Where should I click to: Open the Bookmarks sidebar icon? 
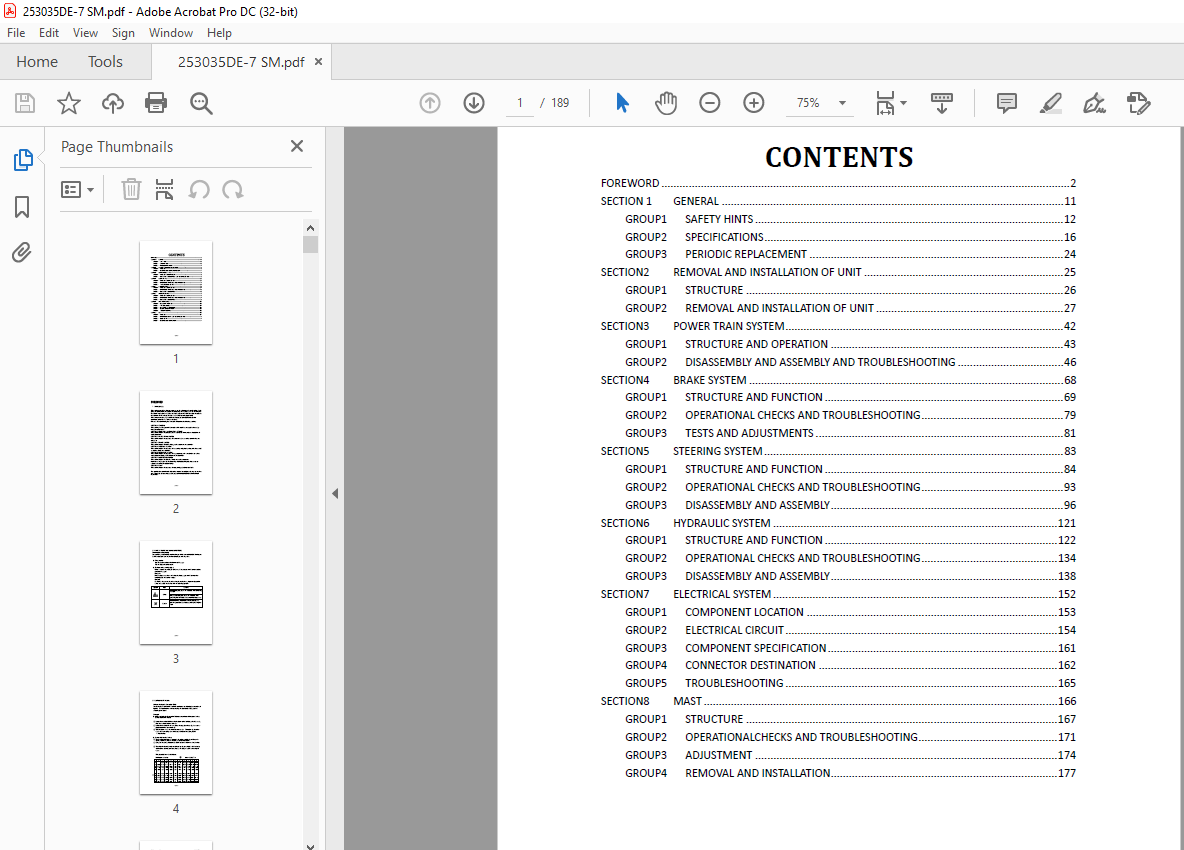pyautogui.click(x=22, y=207)
